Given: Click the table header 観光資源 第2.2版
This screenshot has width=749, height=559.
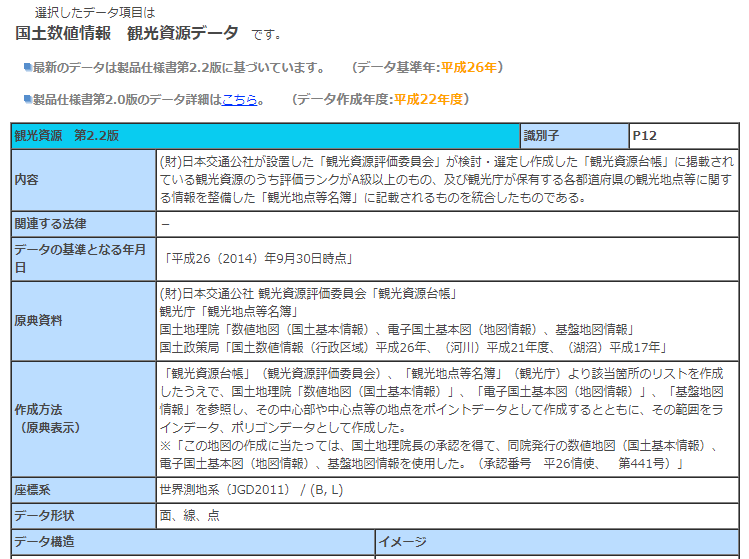Looking at the screenshot, I should coord(266,136).
